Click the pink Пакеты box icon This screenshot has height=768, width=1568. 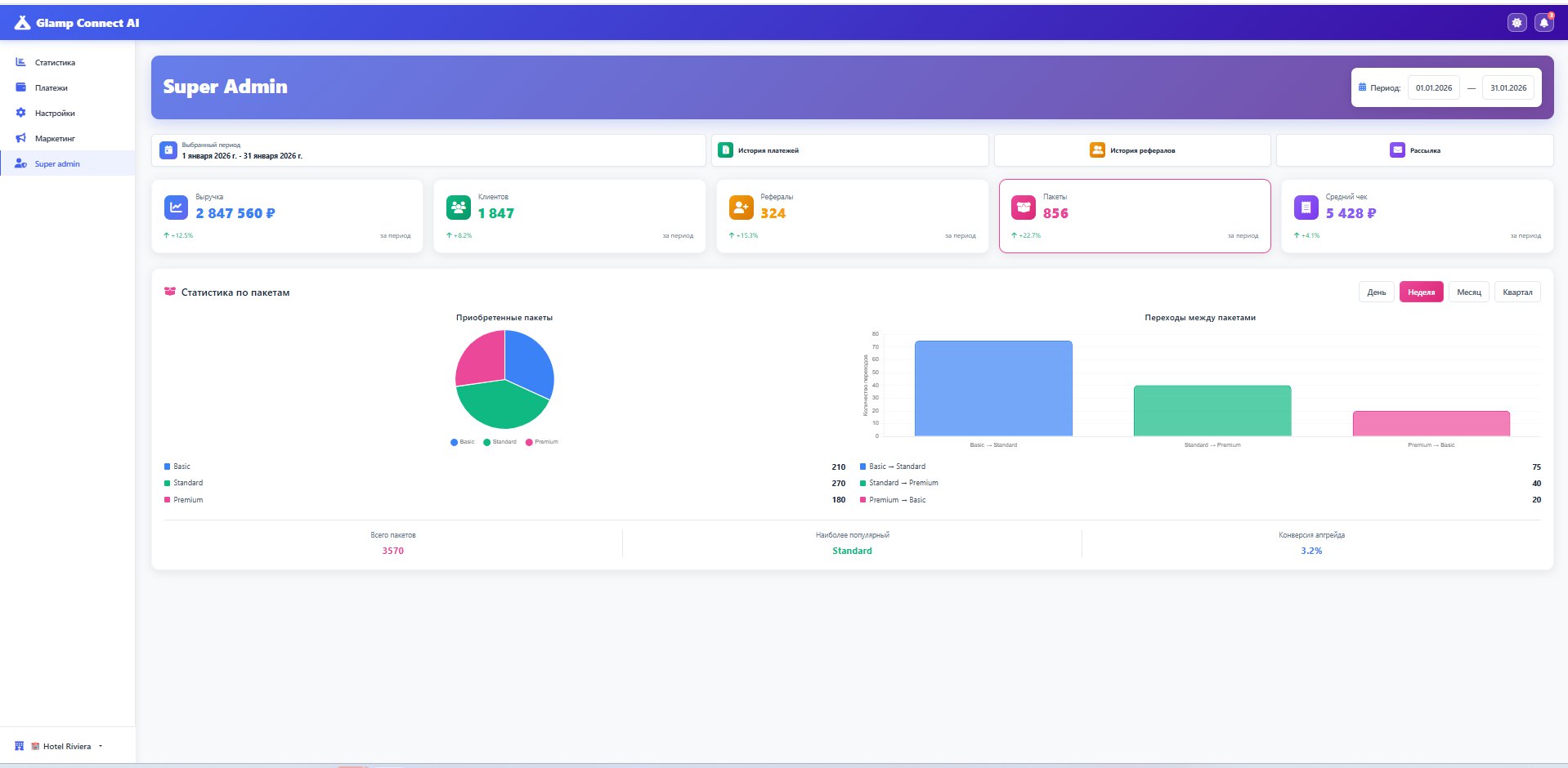click(1023, 208)
